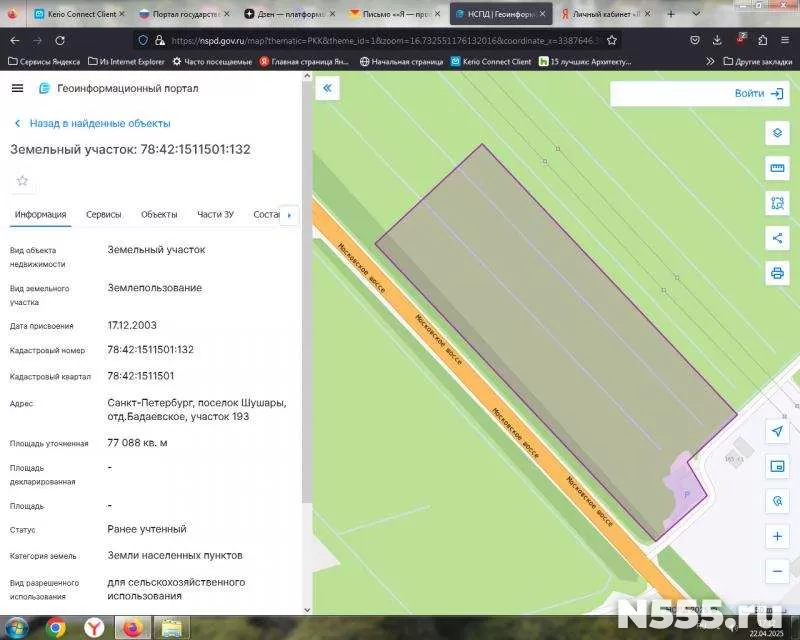This screenshot has width=800, height=640.
Task: Zoom out of the map
Action: point(777,572)
